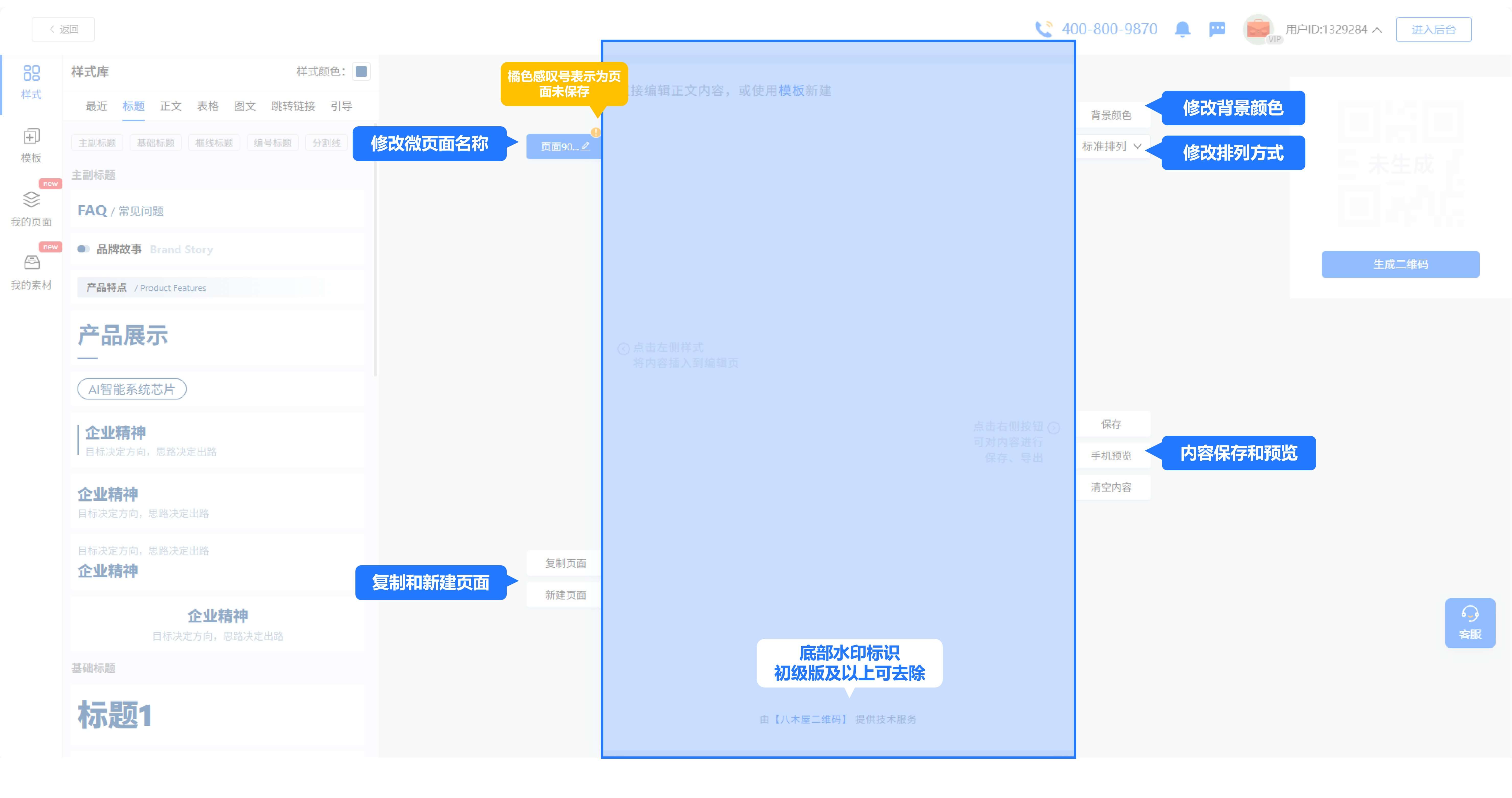
Task: Open 我的素材 sidebar icon
Action: pyautogui.click(x=31, y=262)
